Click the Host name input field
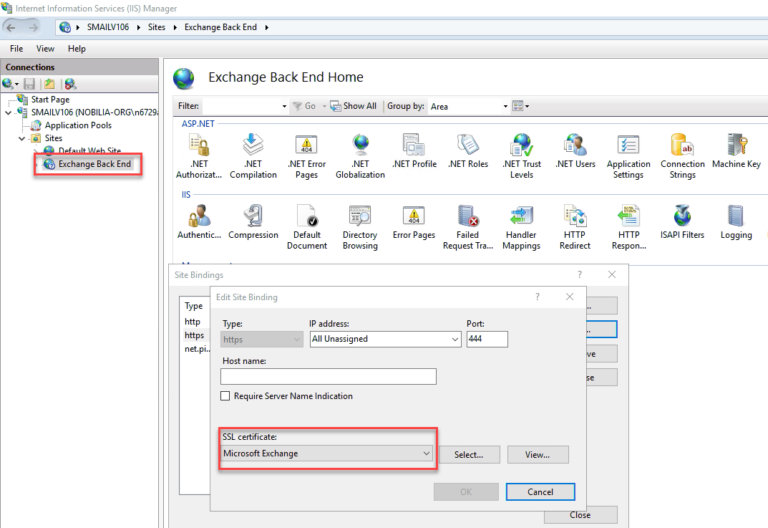768x528 pixels. click(328, 376)
